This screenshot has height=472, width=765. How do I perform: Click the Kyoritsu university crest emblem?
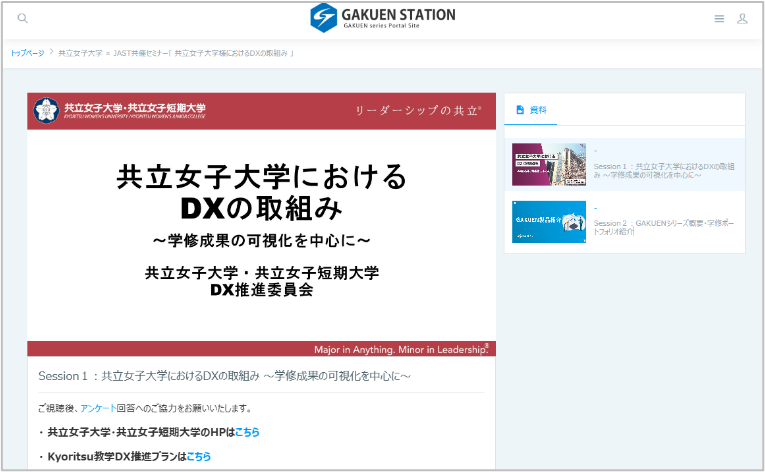coord(46,110)
